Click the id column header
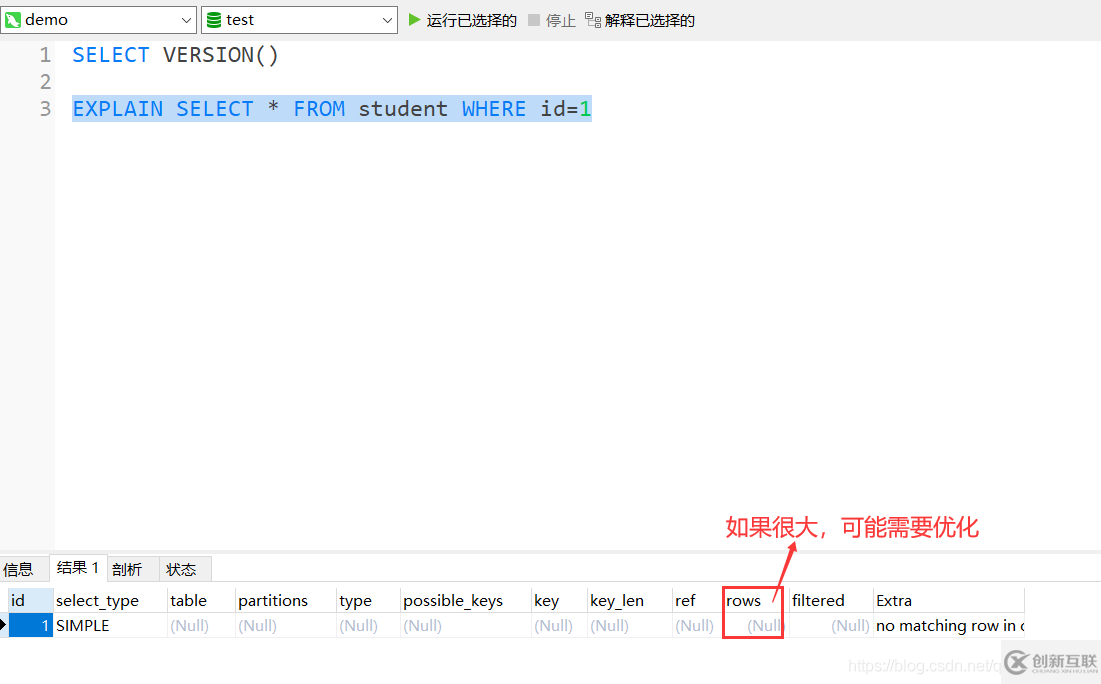 31,600
